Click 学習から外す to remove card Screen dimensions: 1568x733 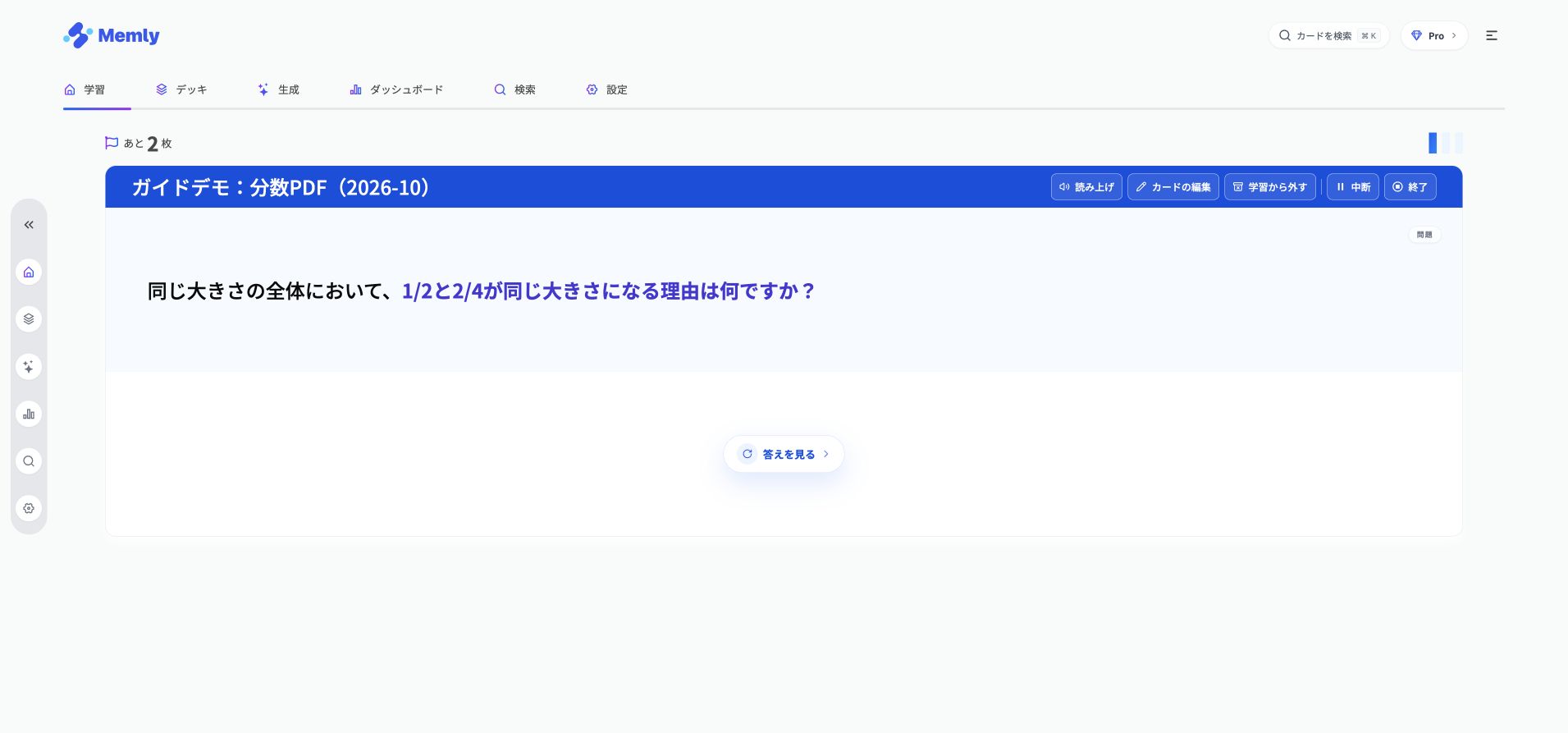point(1270,187)
